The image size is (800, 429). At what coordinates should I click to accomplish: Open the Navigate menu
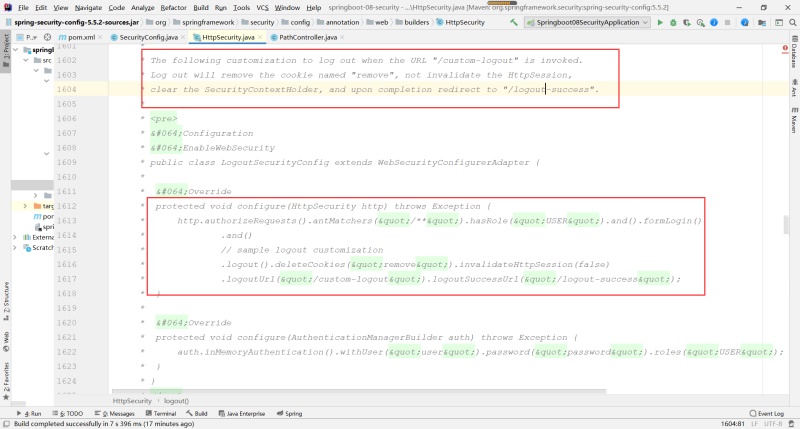coord(88,8)
